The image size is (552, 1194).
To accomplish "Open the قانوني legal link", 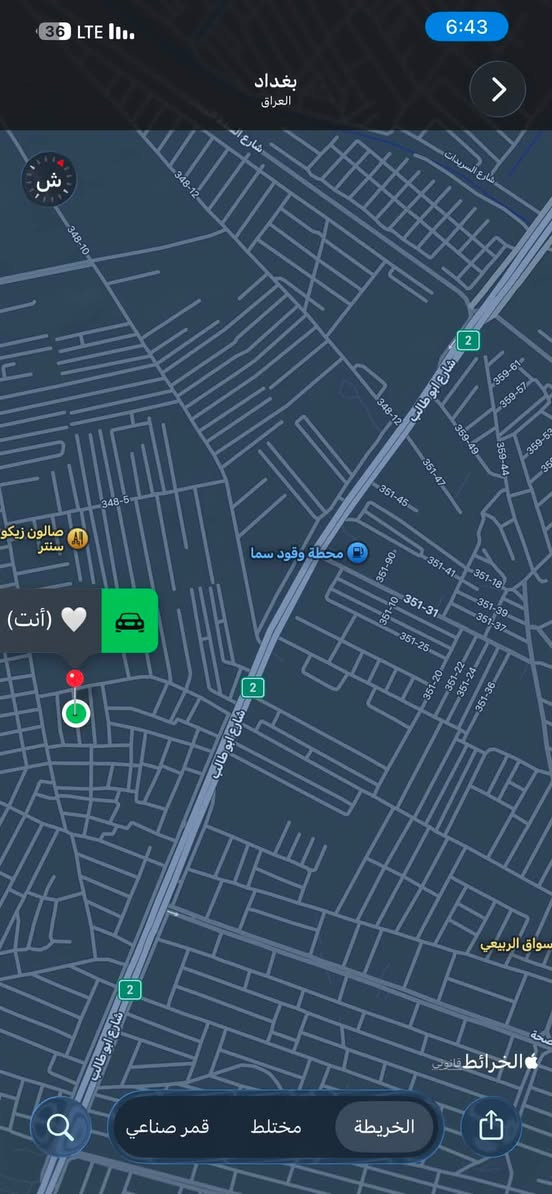I will point(447,1062).
